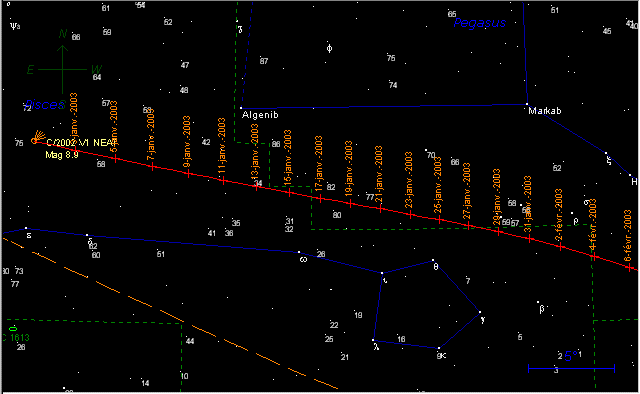Select the 25-janv.-2003 position tick
640x394 pixels.
click(439, 220)
